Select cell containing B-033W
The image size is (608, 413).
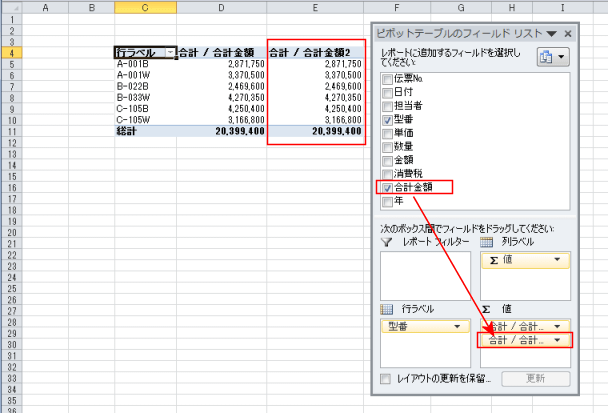pyautogui.click(x=145, y=98)
